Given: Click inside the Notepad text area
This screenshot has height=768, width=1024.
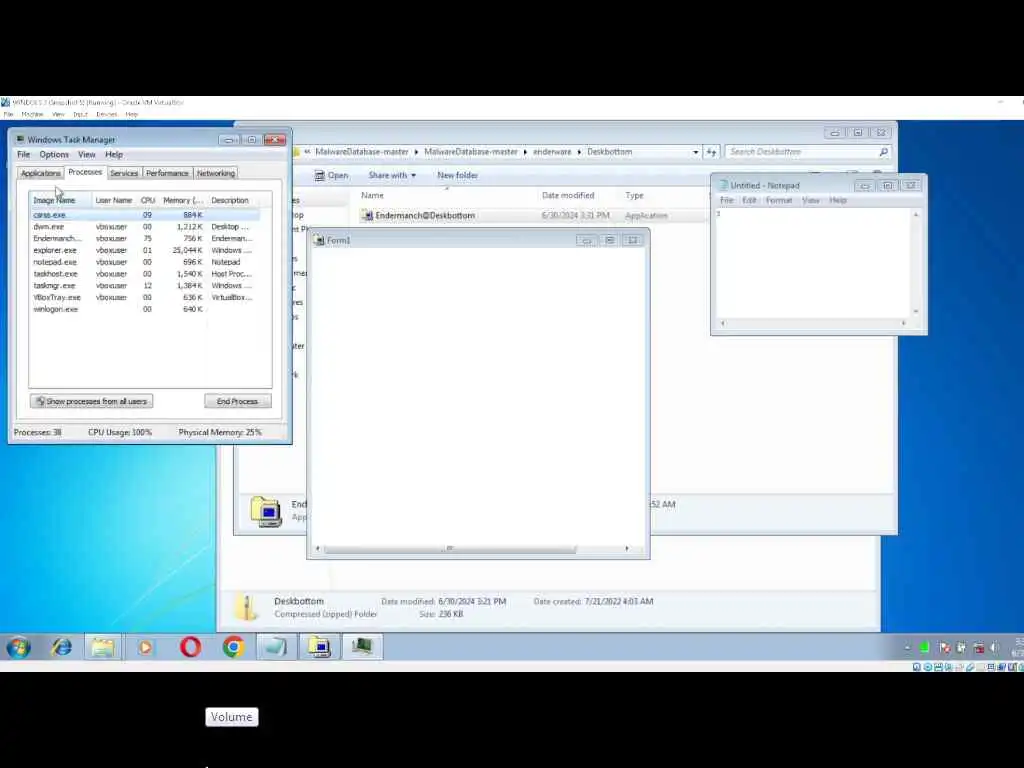Looking at the screenshot, I should coord(813,263).
